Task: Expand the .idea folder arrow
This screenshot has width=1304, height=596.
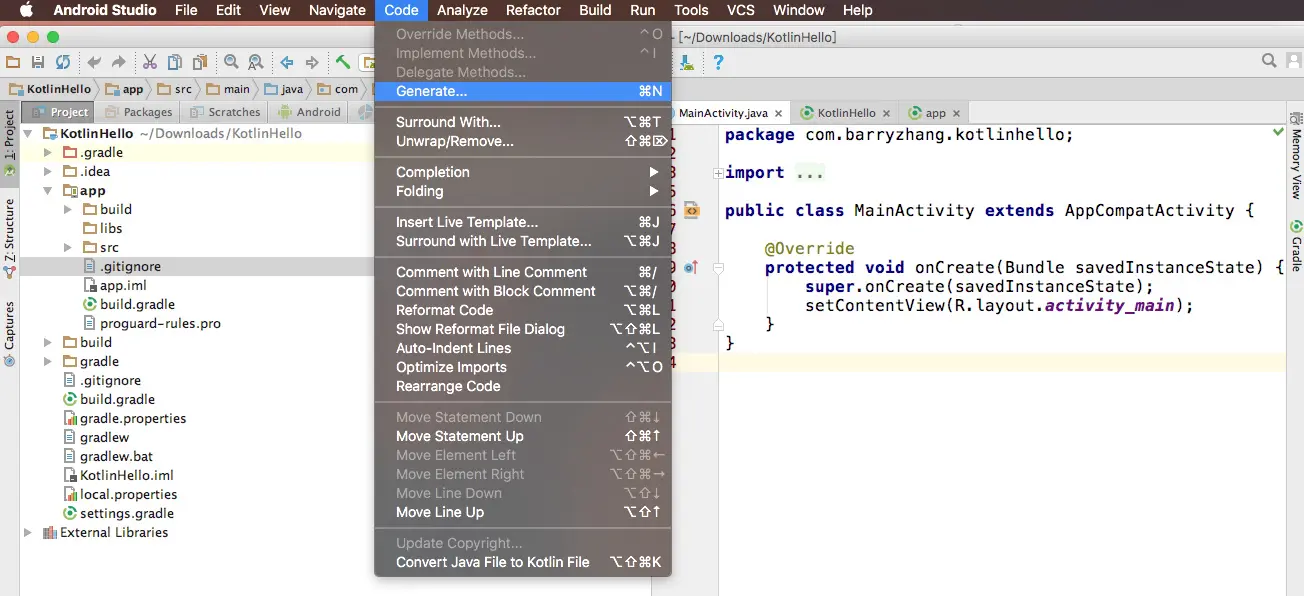Action: (47, 172)
